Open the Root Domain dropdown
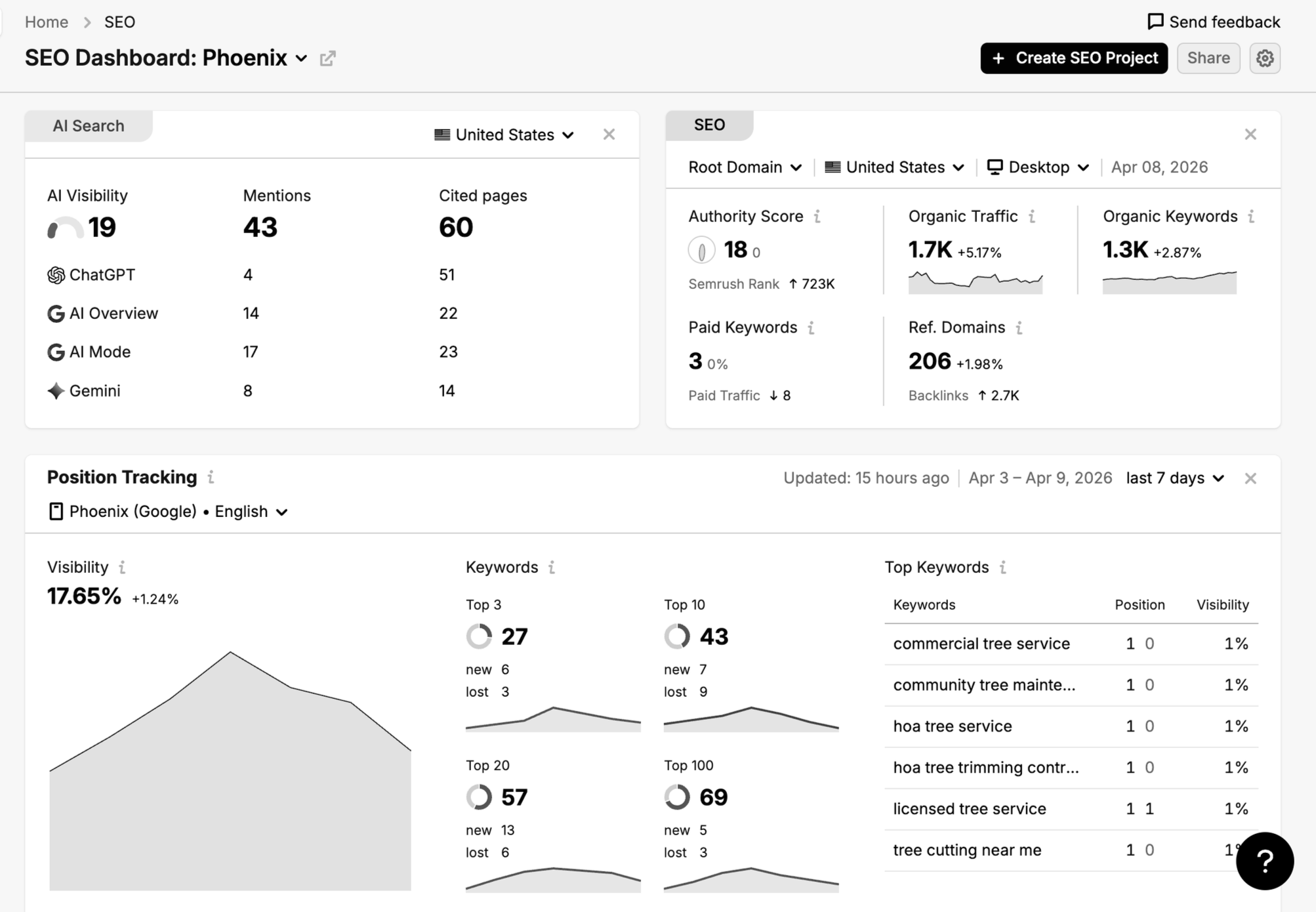 tap(745, 167)
